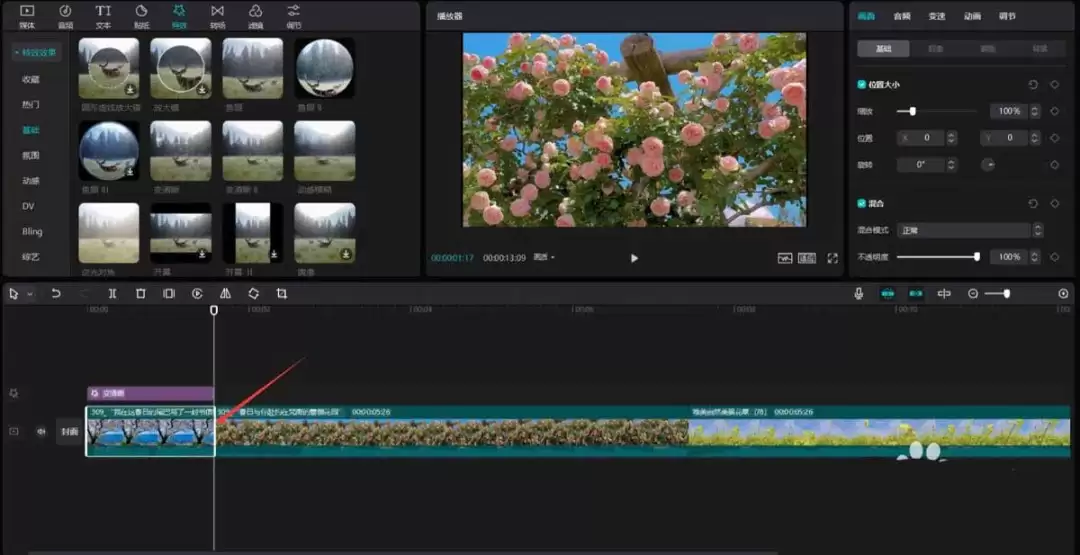Open the 变速 tab in the properties panel
This screenshot has width=1080, height=555.
(x=936, y=16)
